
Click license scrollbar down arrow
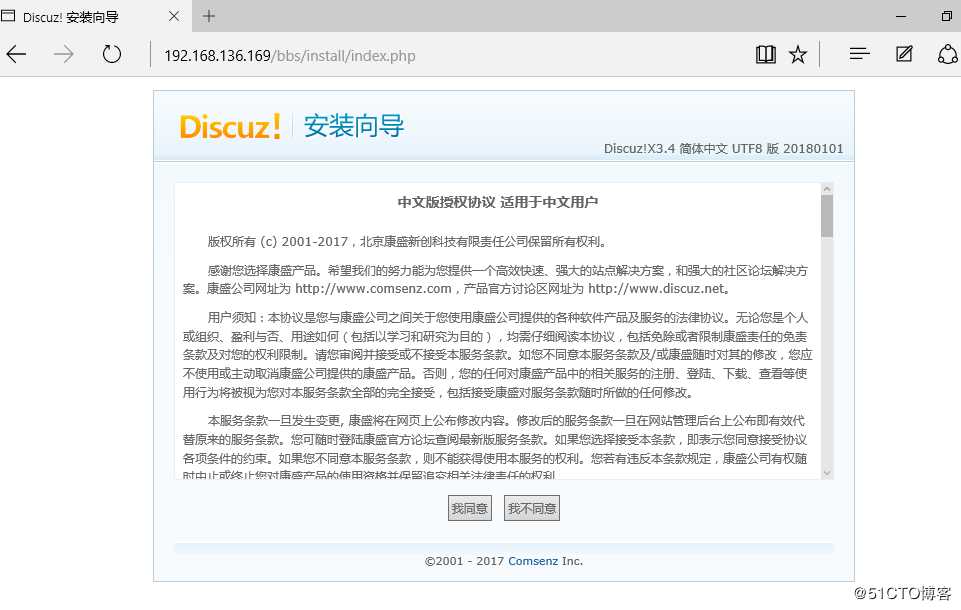(827, 473)
